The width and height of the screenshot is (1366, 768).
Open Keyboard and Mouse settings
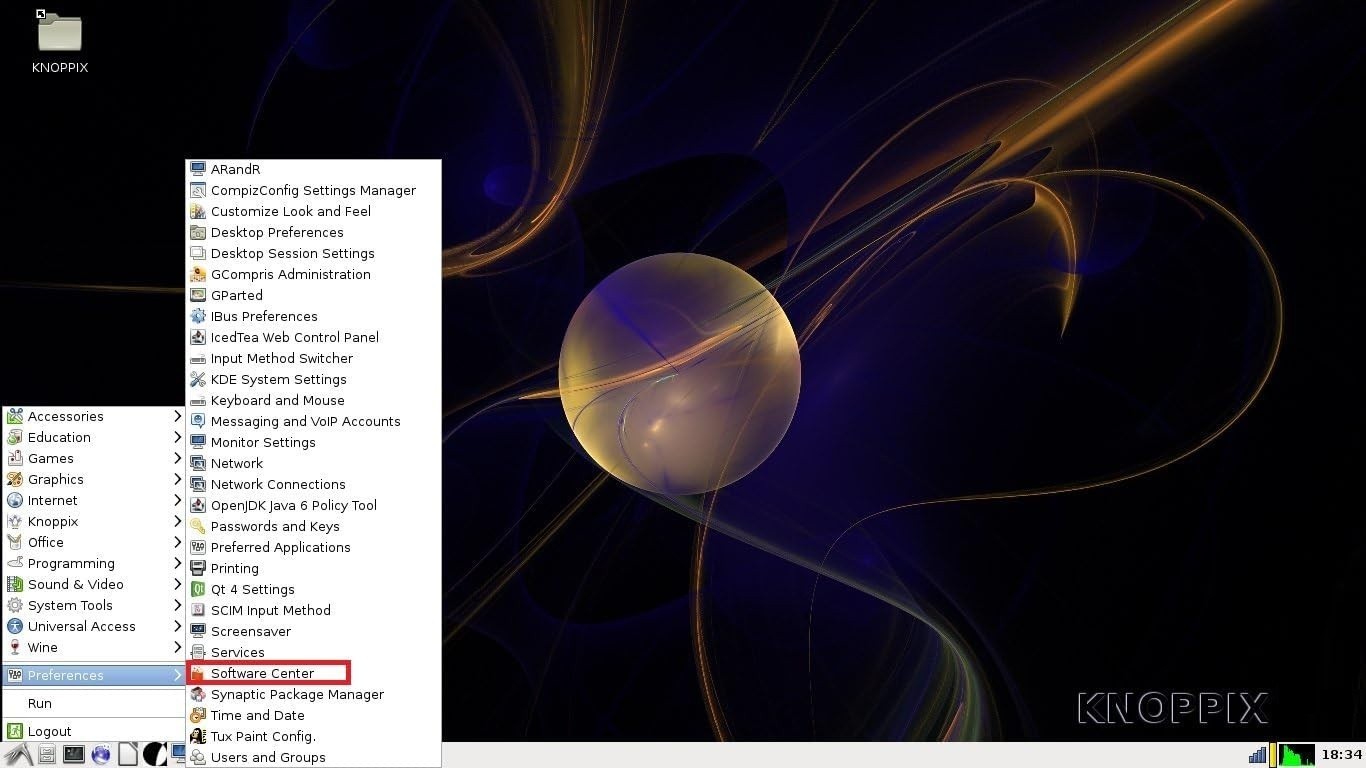point(313,400)
